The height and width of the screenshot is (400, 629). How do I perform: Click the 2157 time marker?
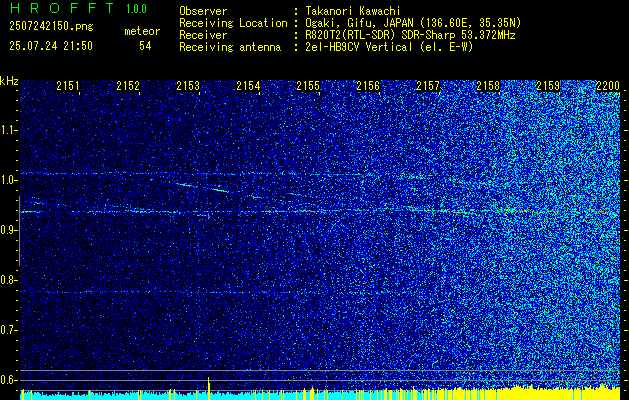pos(428,85)
